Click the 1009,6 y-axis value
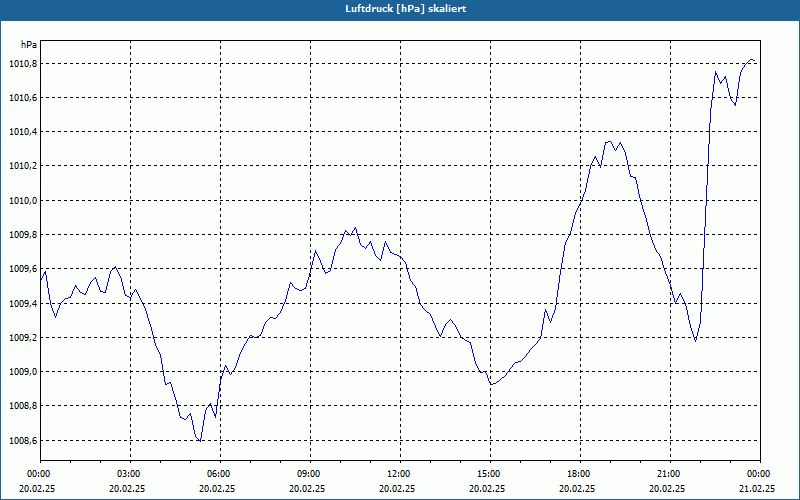This screenshot has height=500, width=800. (23, 269)
